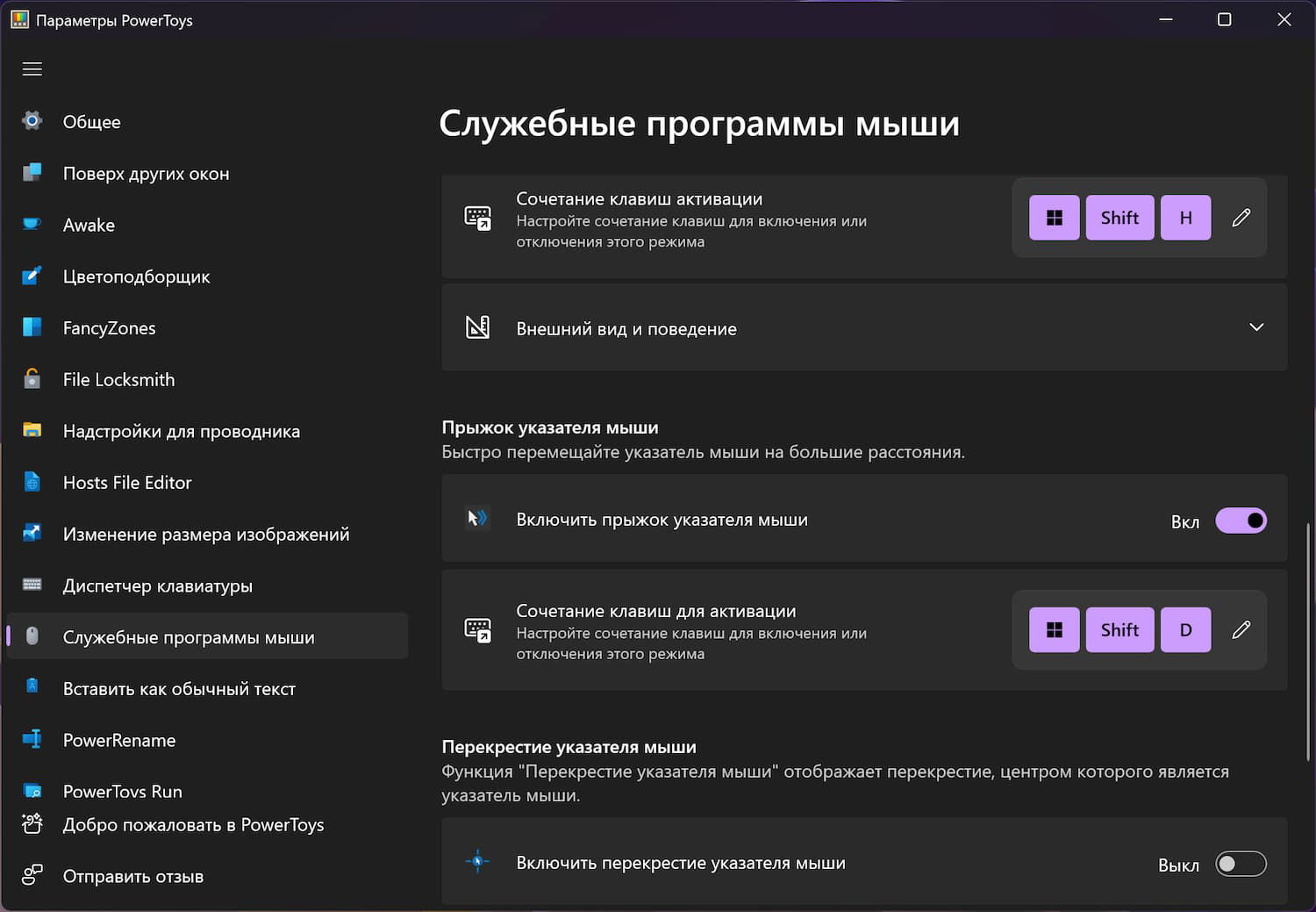Click the gear icon for Общее
The image size is (1316, 912).
32,121
